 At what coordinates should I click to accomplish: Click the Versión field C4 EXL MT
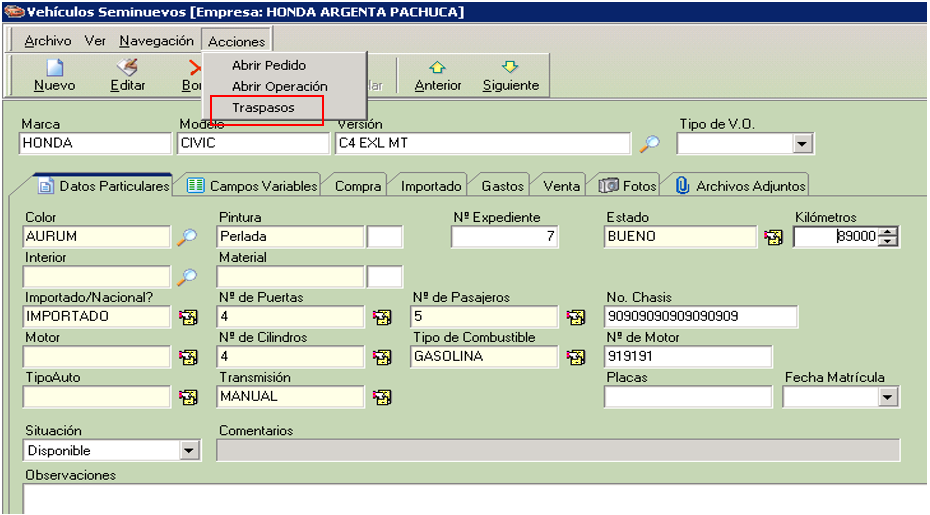483,144
